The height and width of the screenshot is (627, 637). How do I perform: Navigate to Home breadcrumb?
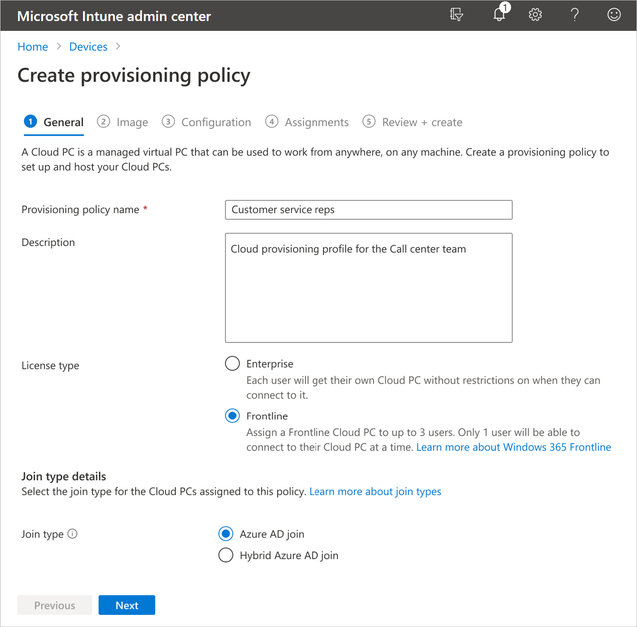pos(32,47)
